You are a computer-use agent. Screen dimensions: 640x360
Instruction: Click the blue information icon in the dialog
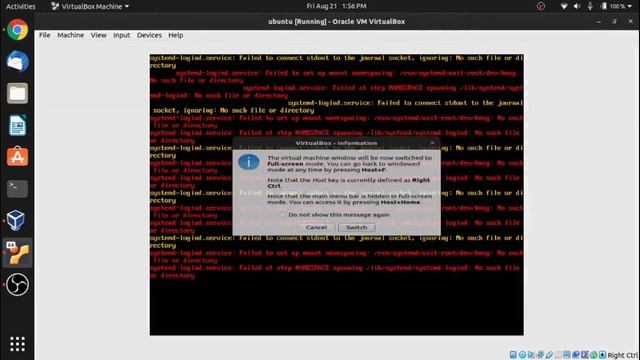(x=249, y=162)
